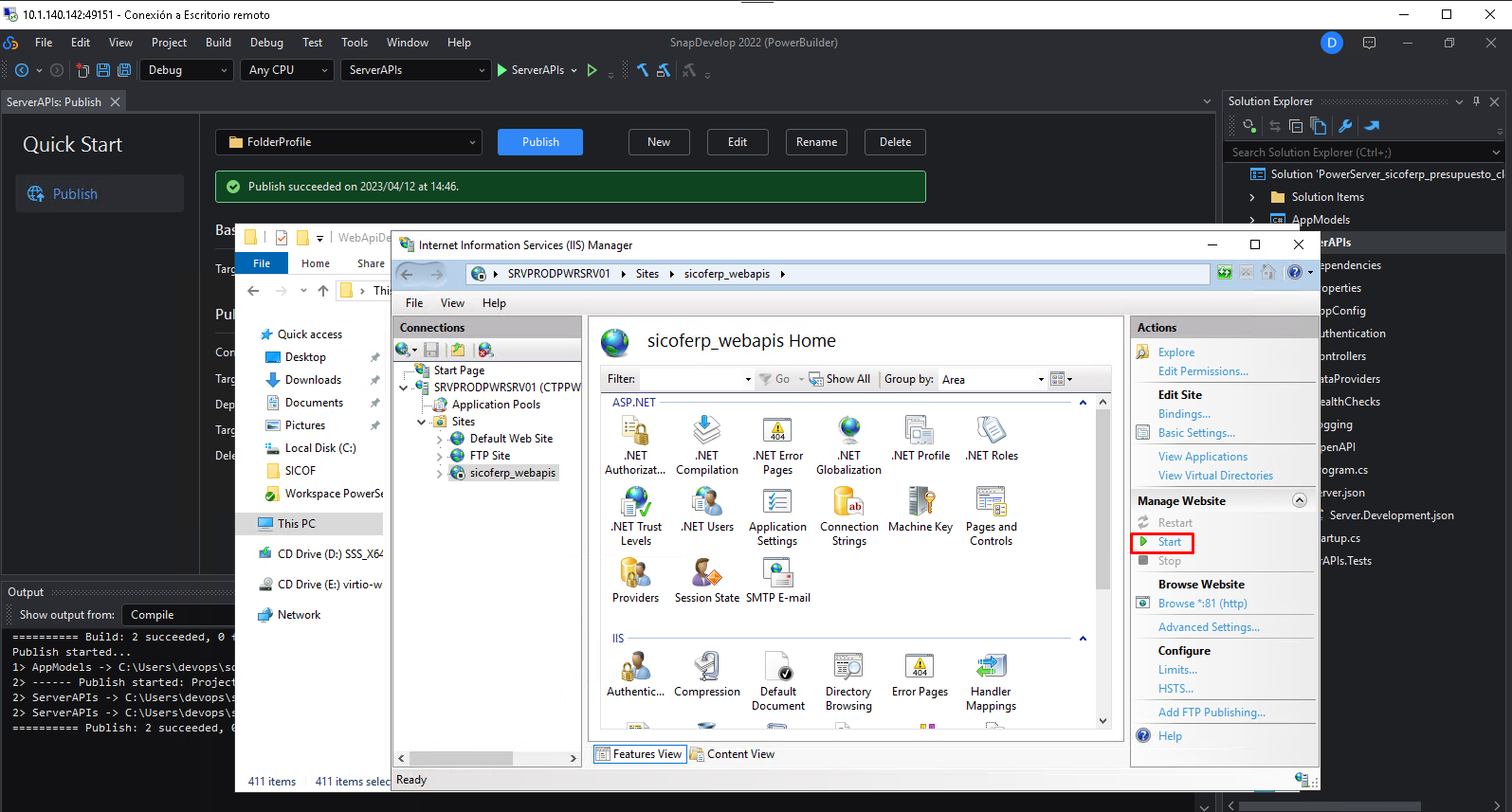Open the Group by Area dropdown
This screenshot has height=812, width=1512.
tap(992, 379)
